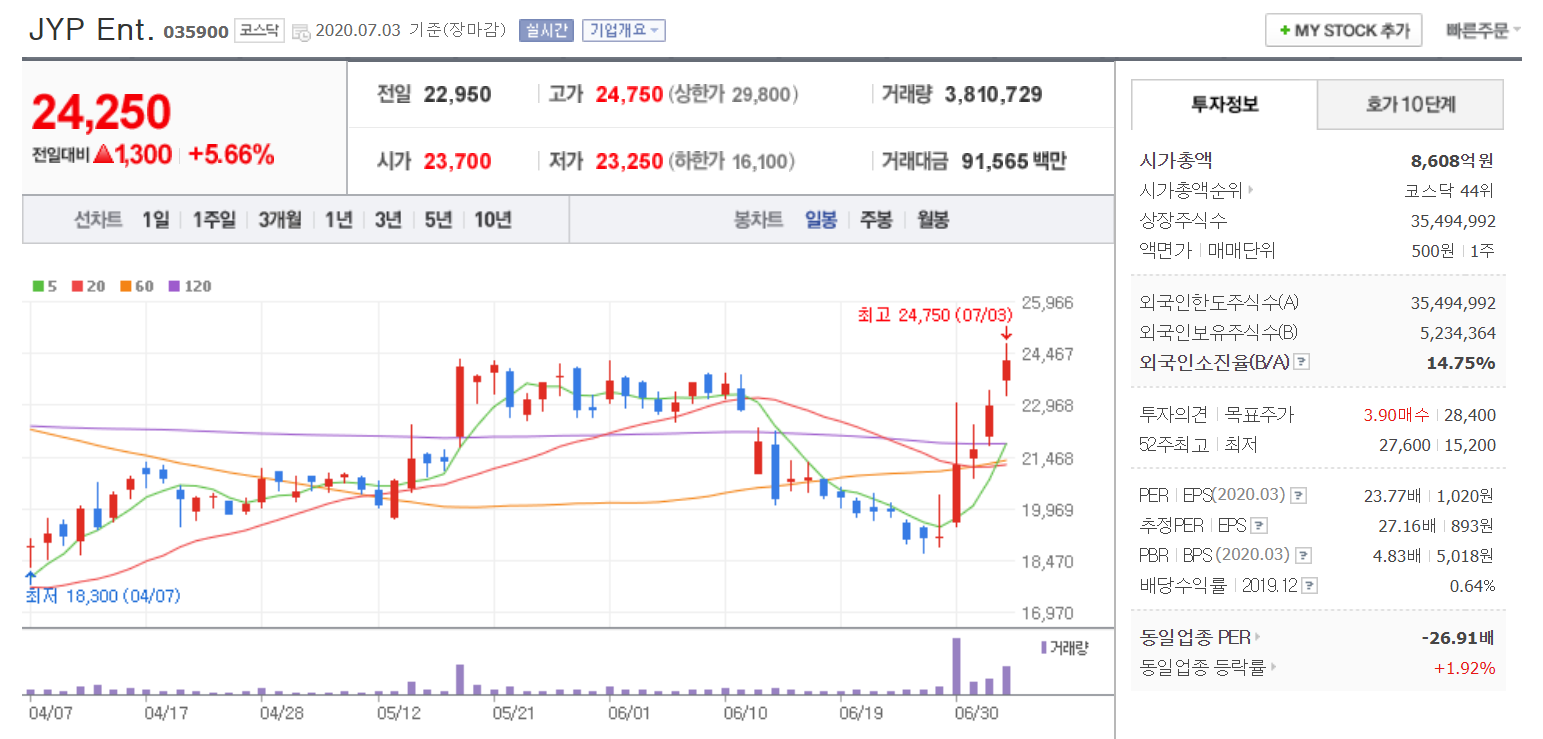The height and width of the screenshot is (739, 1543).
Task: Click the stock code 035900
Action: (195, 32)
